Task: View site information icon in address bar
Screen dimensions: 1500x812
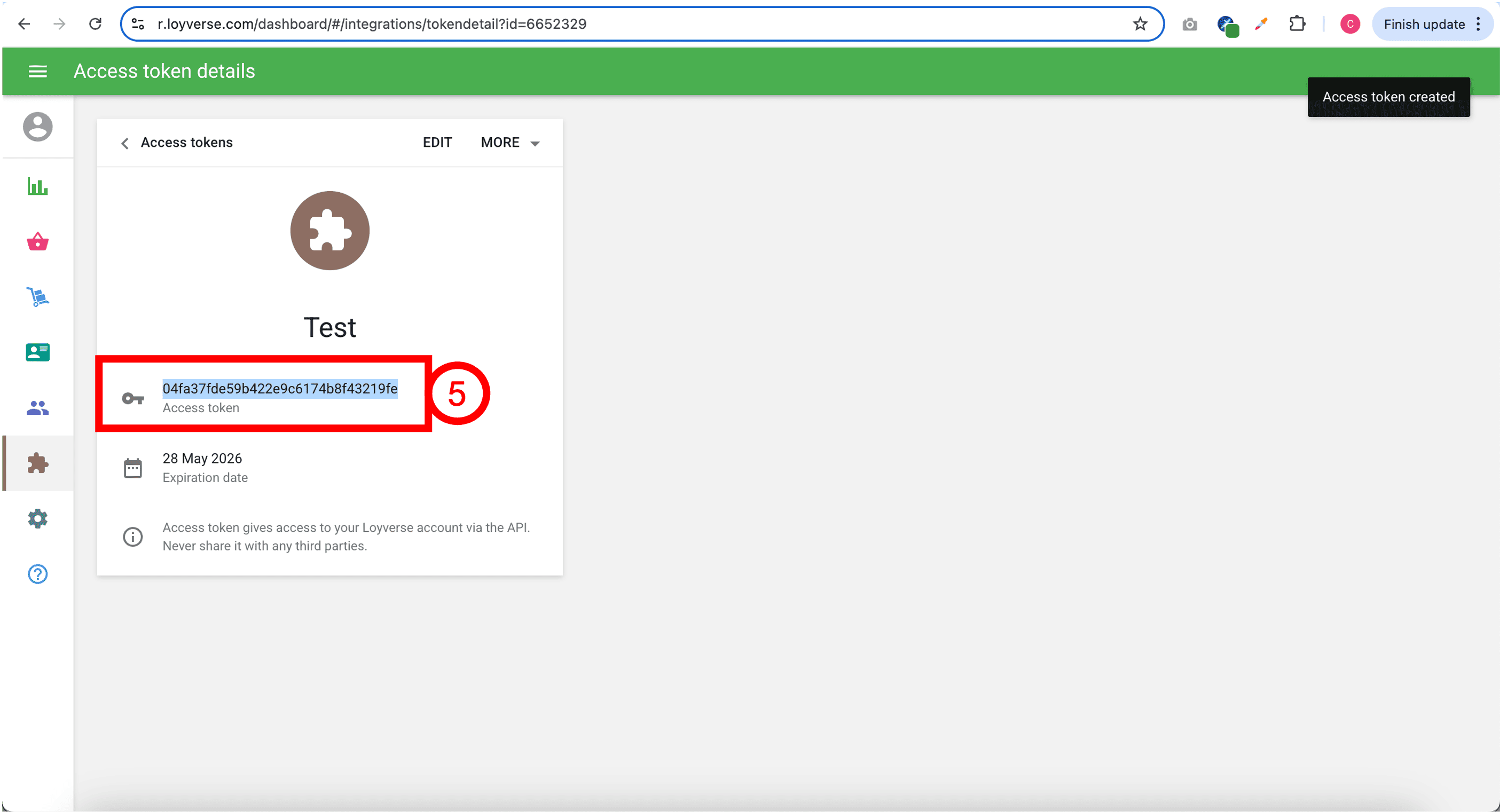Action: pos(138,24)
